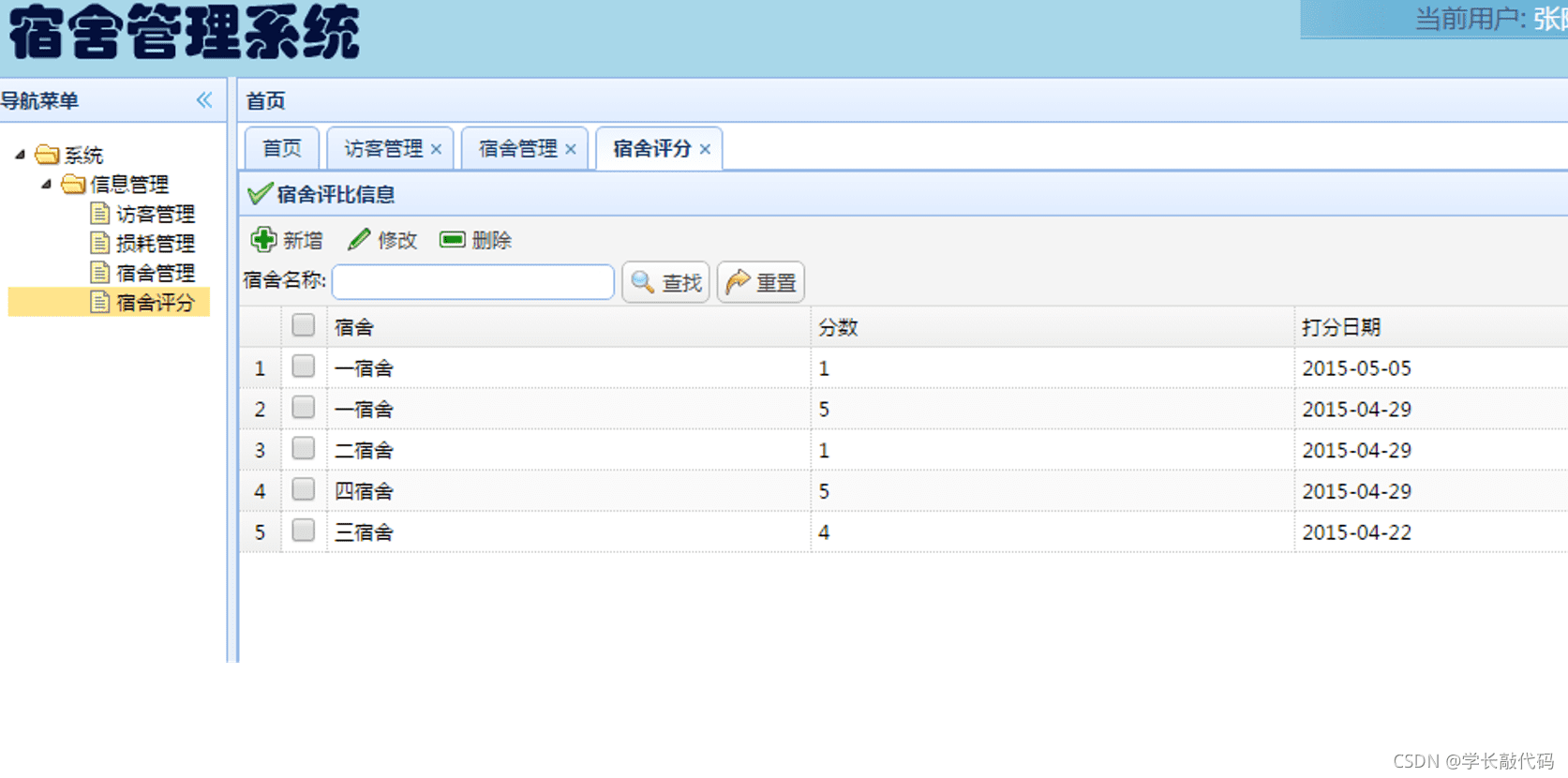Click the green checkmark 宿舍评比信息 icon

tap(260, 194)
